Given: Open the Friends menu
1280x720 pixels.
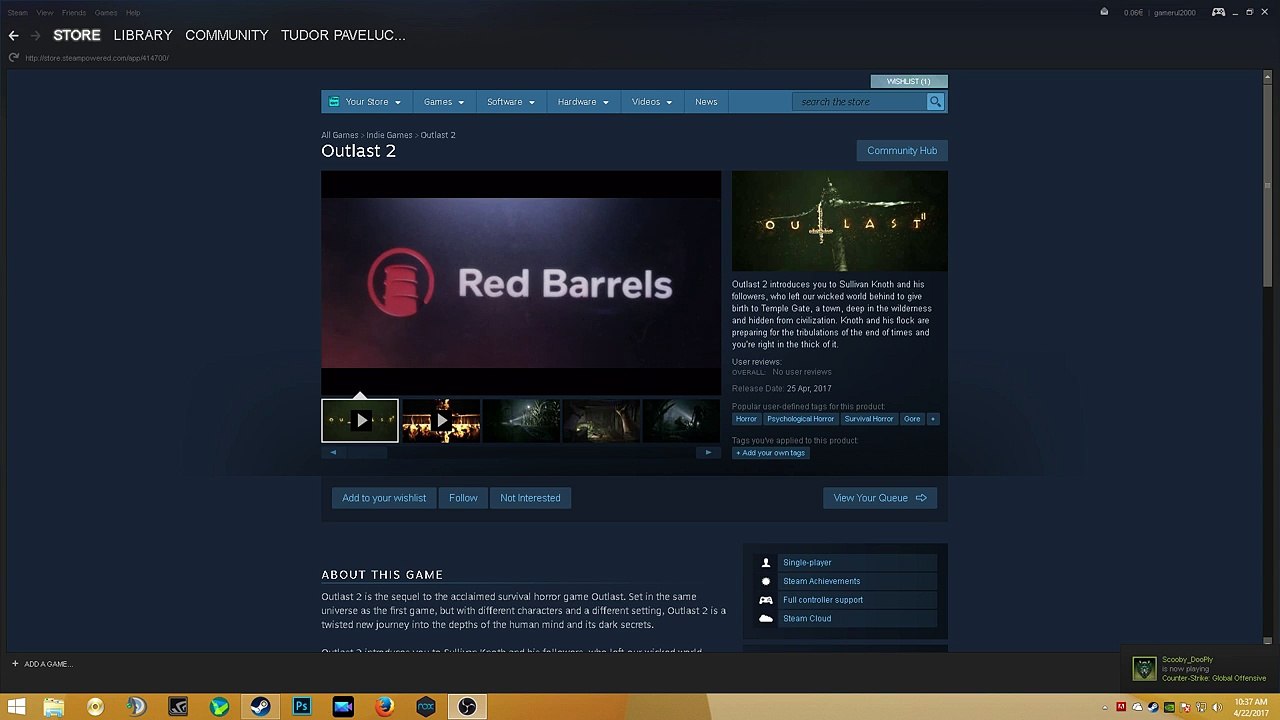Looking at the screenshot, I should pyautogui.click(x=74, y=13).
